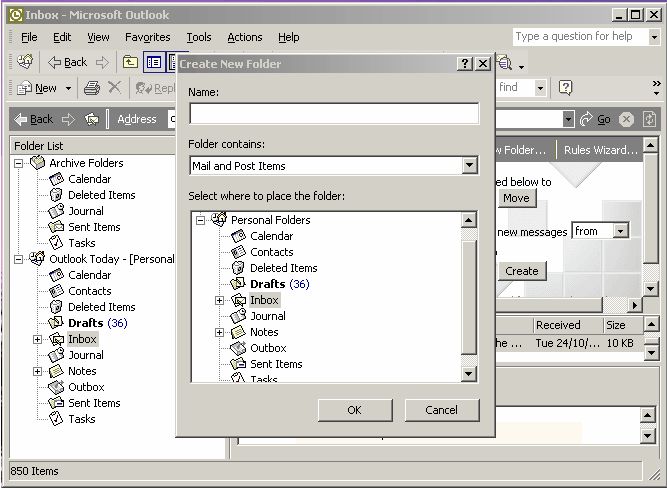Select Journal under Archive Folders
Screen dimensions: 667x488
[x=86, y=211]
